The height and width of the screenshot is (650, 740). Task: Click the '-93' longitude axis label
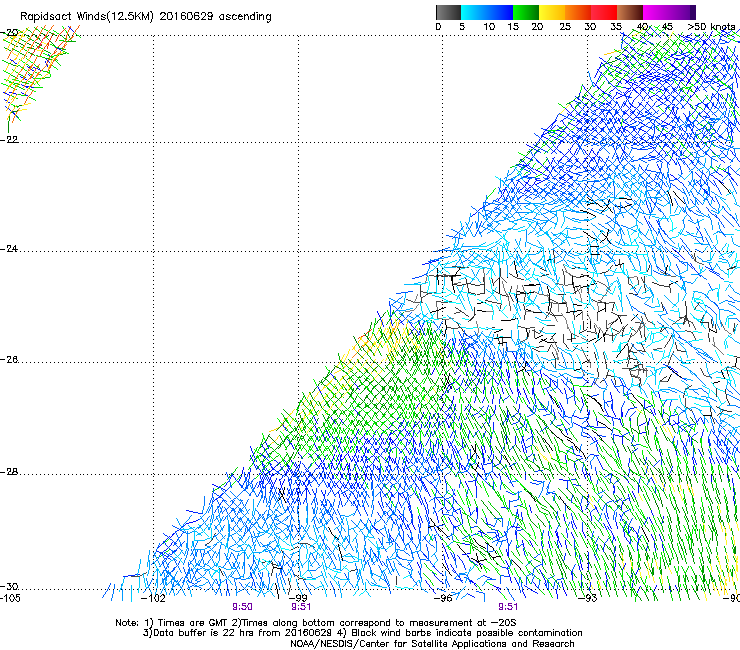pyautogui.click(x=588, y=598)
